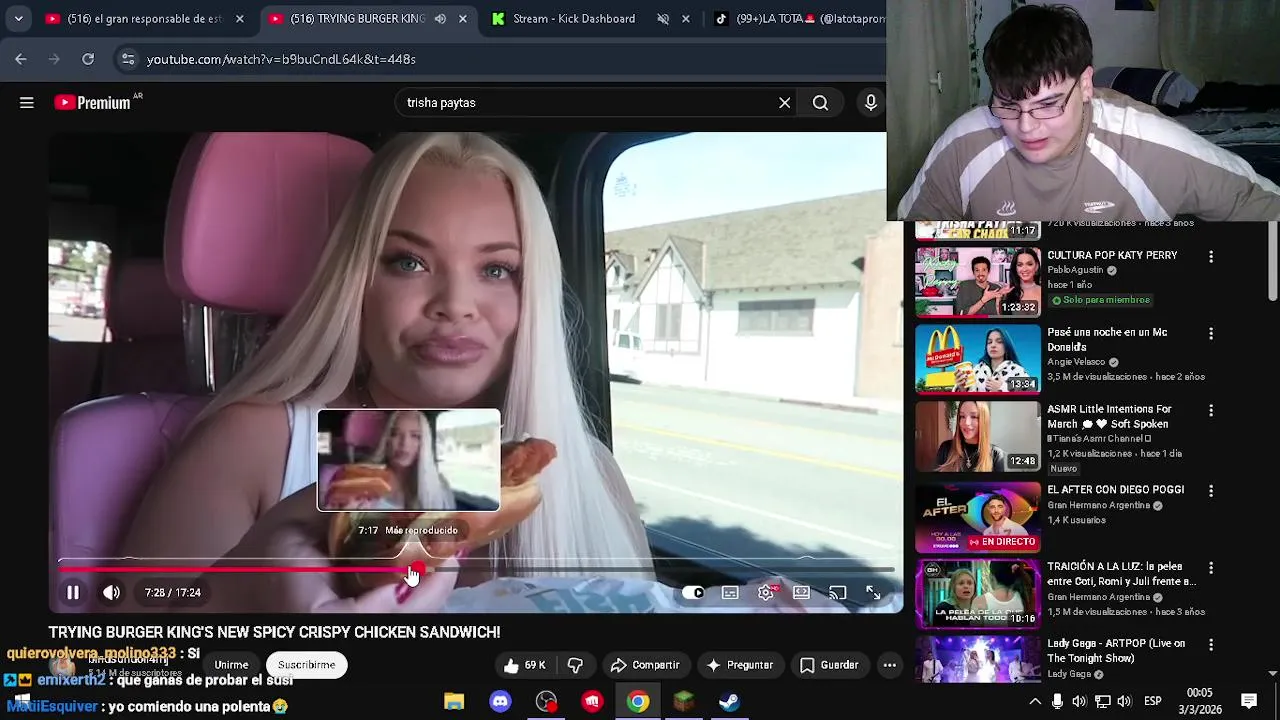Open options for EL AFTER CON DIEGO POGGI
Screen dimensions: 1280x720
(1211, 491)
